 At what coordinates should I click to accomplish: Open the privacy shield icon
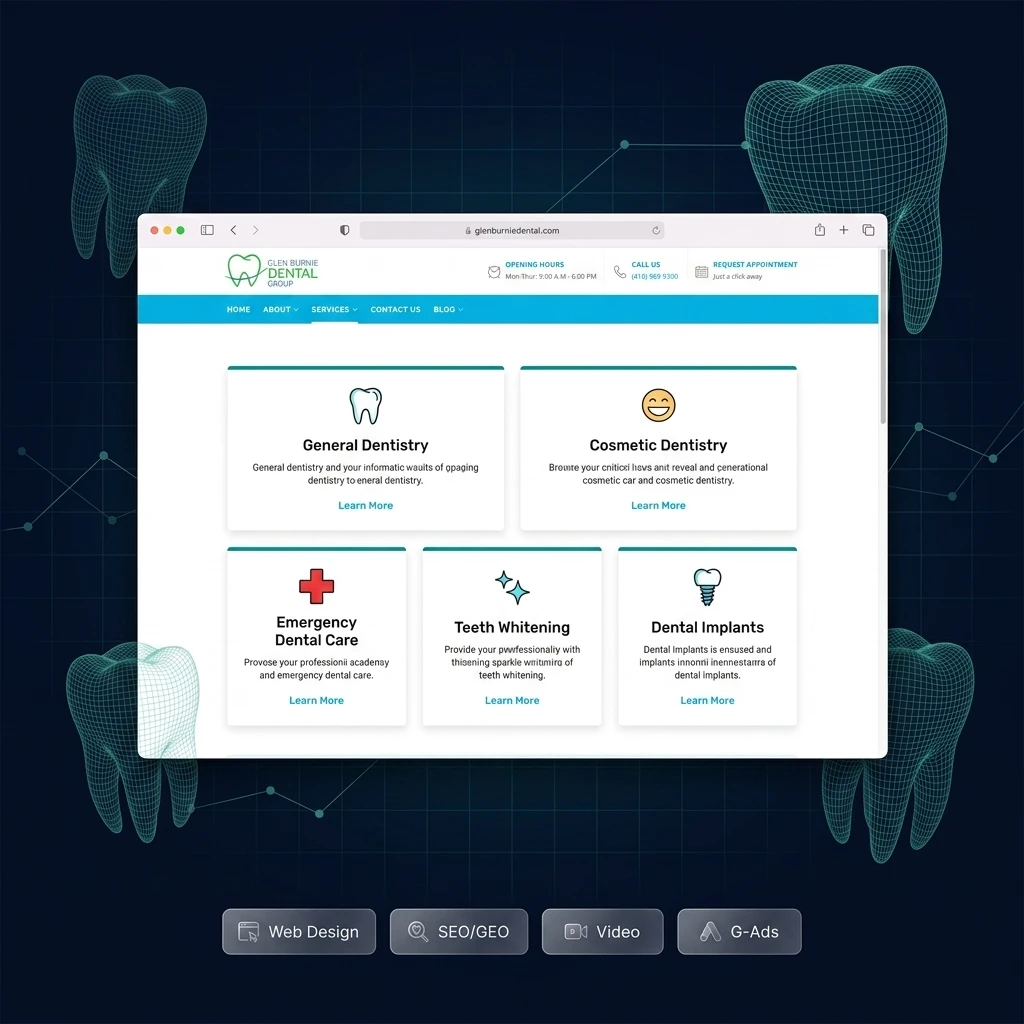(344, 230)
